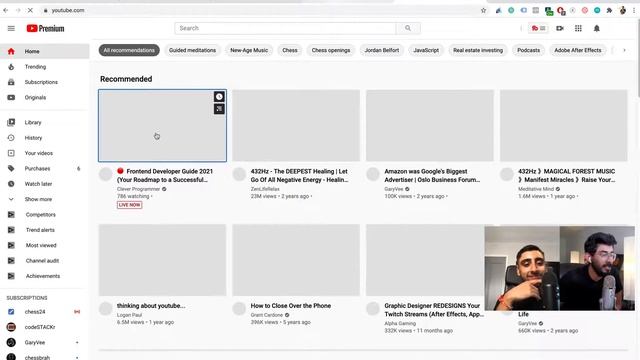
Task: Select the Adobe After Effects chip
Action: click(x=578, y=50)
